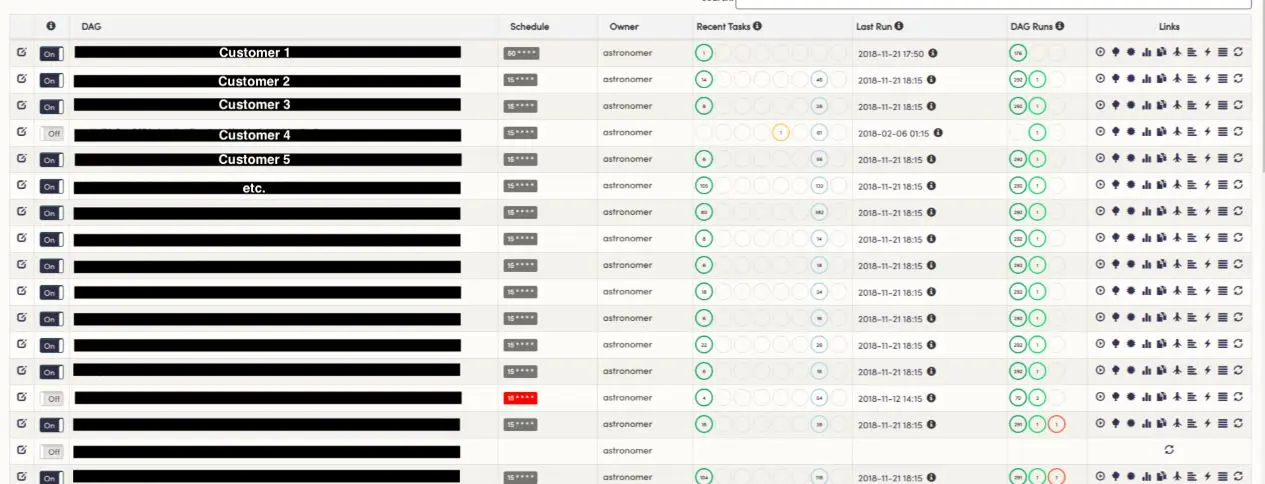Click the edit icon in the etc. row
Screen dimensions: 1265x484
click(22, 184)
